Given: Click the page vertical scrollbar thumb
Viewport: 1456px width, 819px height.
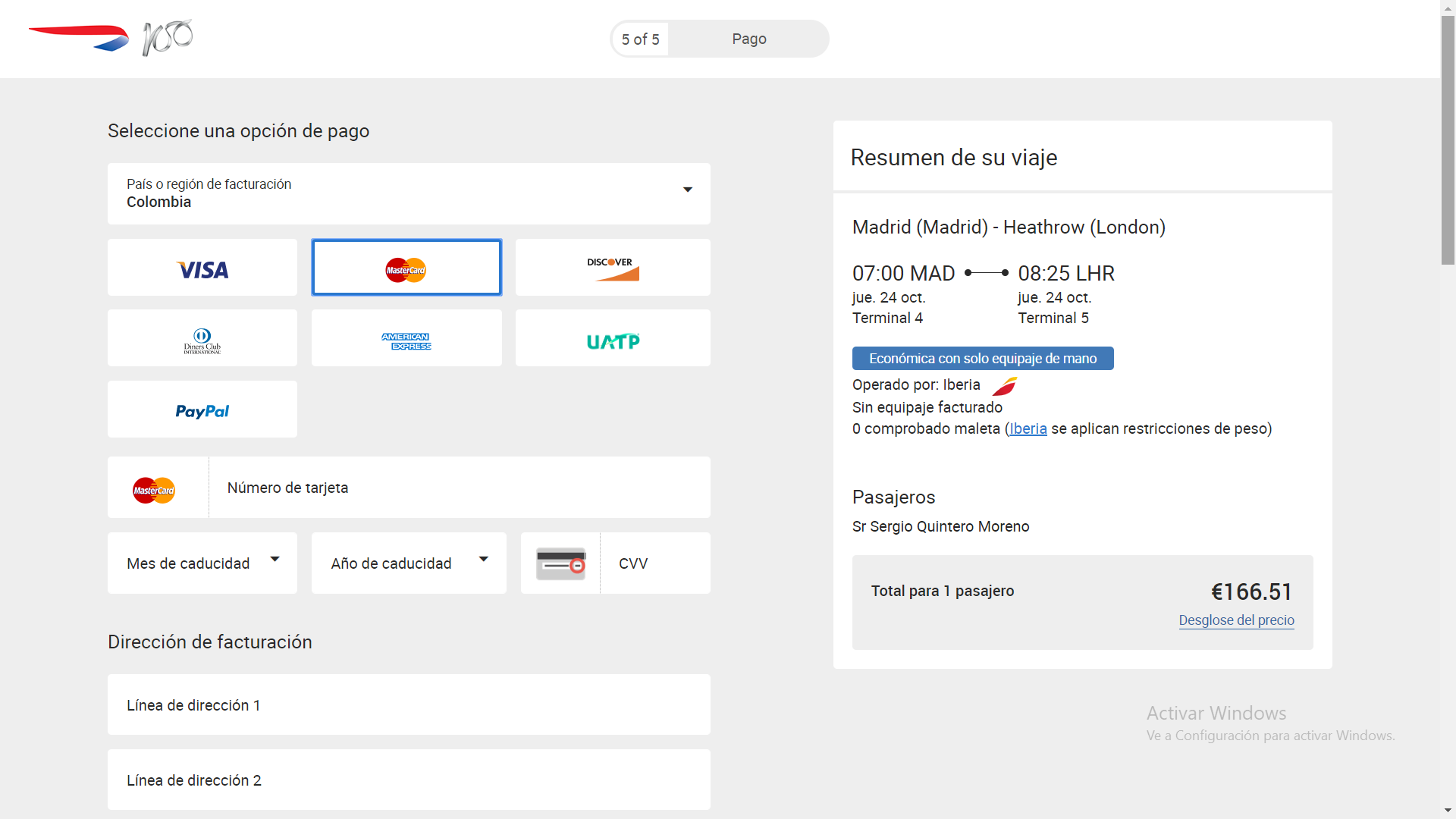Looking at the screenshot, I should (1448, 140).
